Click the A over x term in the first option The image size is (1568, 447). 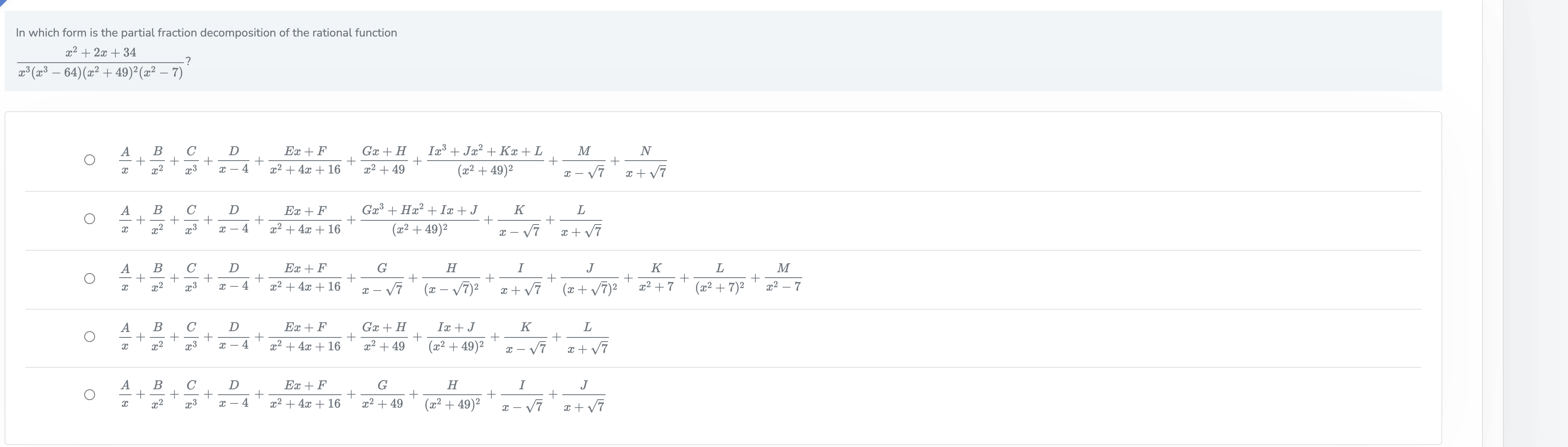(125, 160)
